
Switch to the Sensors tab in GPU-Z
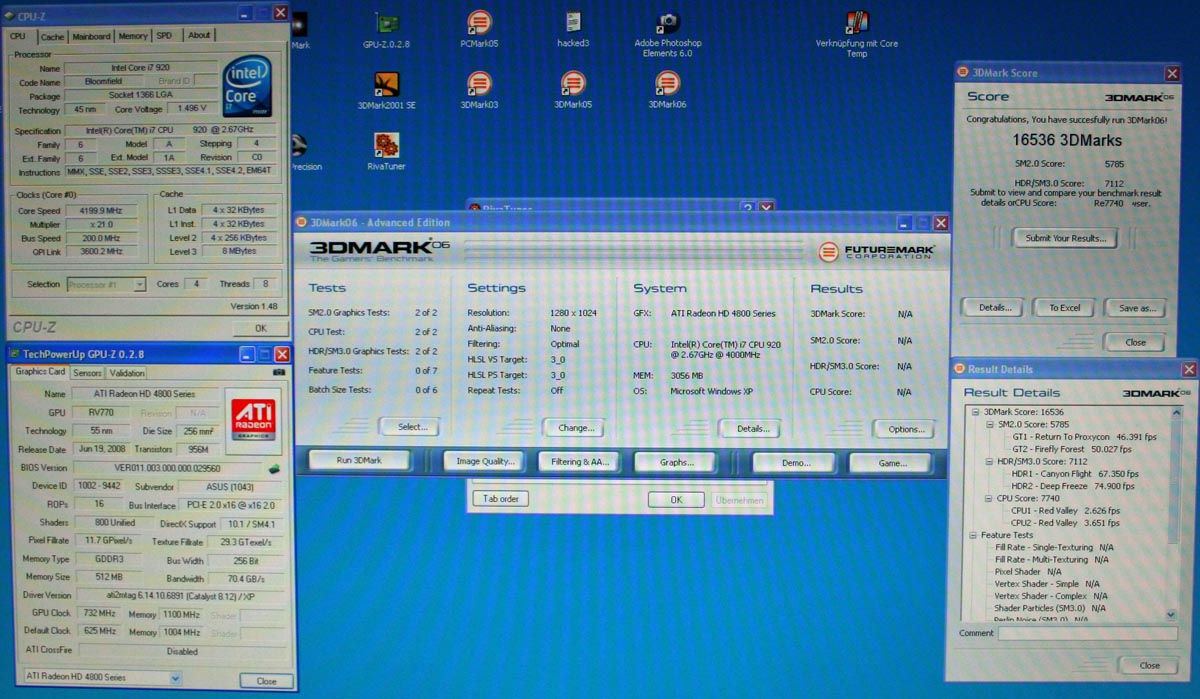[x=87, y=372]
